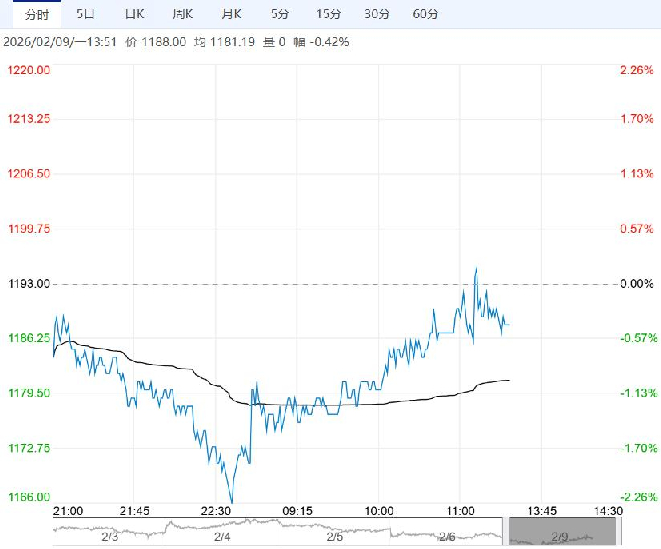Click 2/6 in the overview timeline
Image resolution: width=661 pixels, height=549 pixels.
click(446, 537)
